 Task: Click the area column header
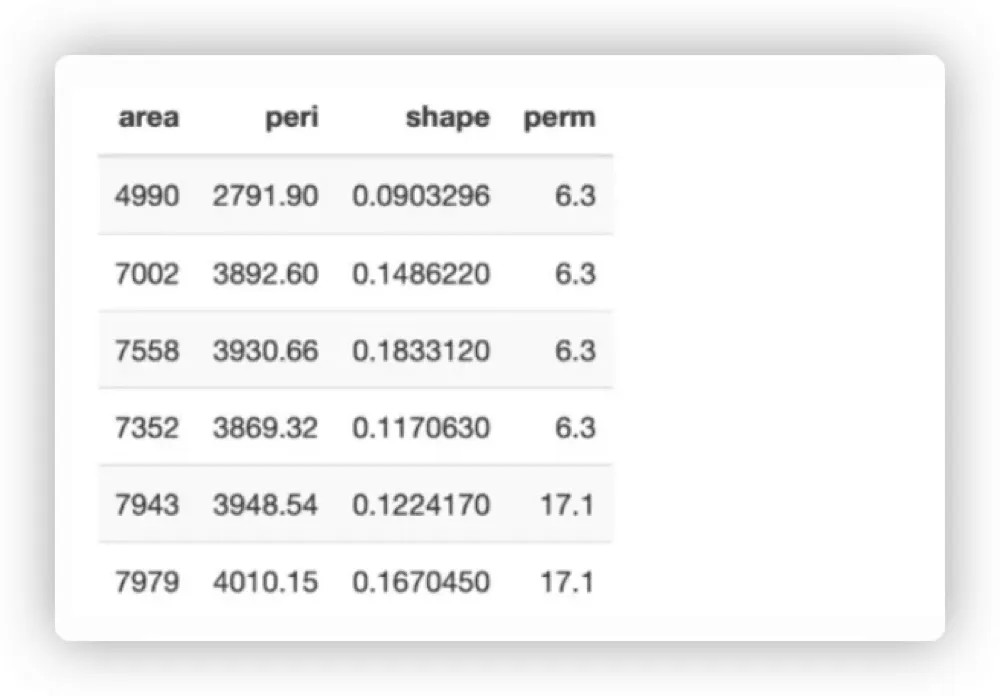click(148, 118)
